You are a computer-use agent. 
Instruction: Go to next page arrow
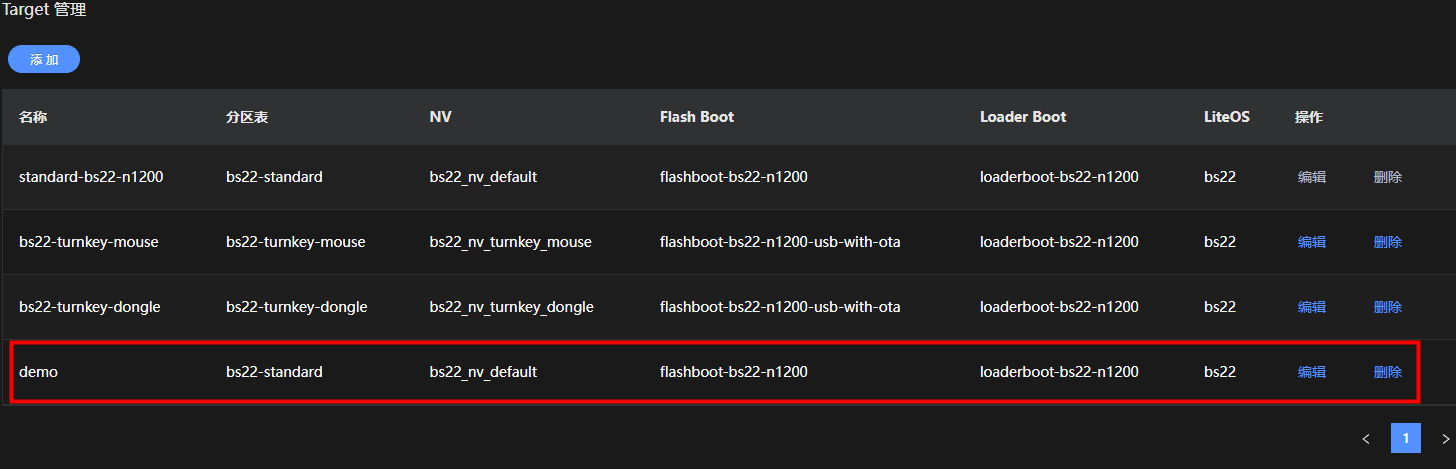coord(1445,438)
